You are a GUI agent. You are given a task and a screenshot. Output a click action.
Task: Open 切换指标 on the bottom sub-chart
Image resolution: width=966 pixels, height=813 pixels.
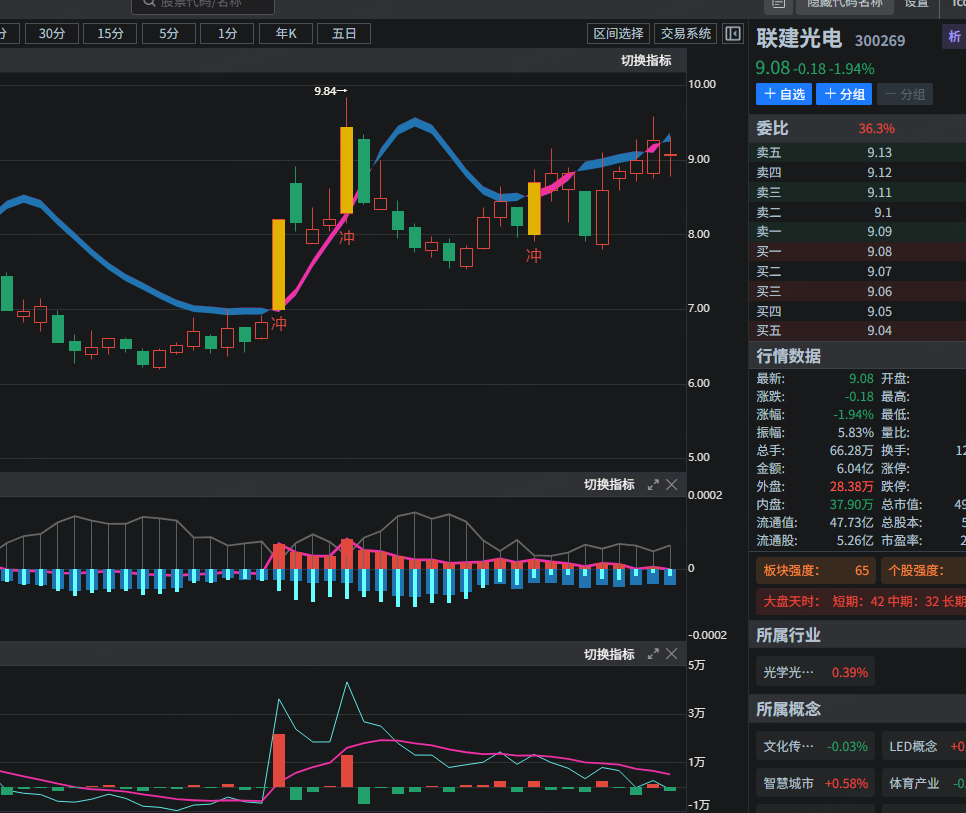609,655
